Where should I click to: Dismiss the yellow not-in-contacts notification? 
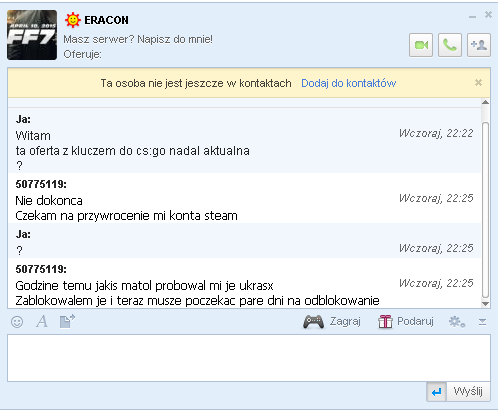478,83
